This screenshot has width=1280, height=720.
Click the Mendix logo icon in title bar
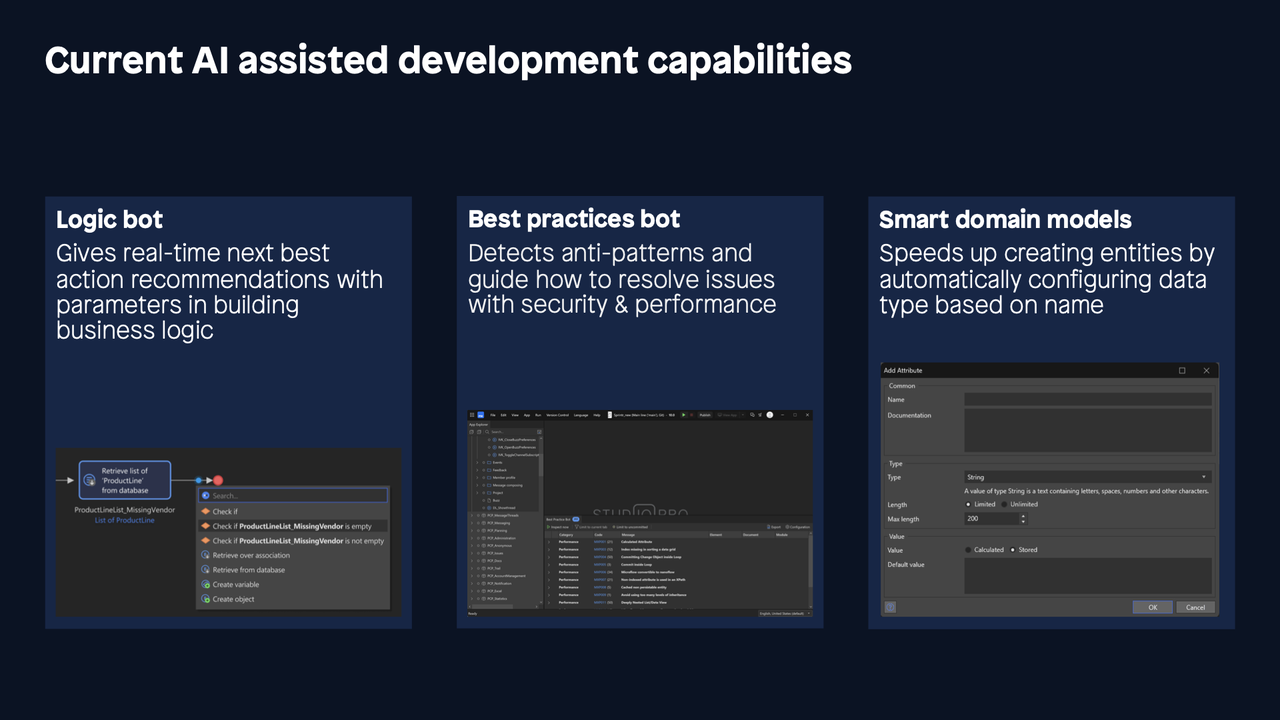pos(481,415)
